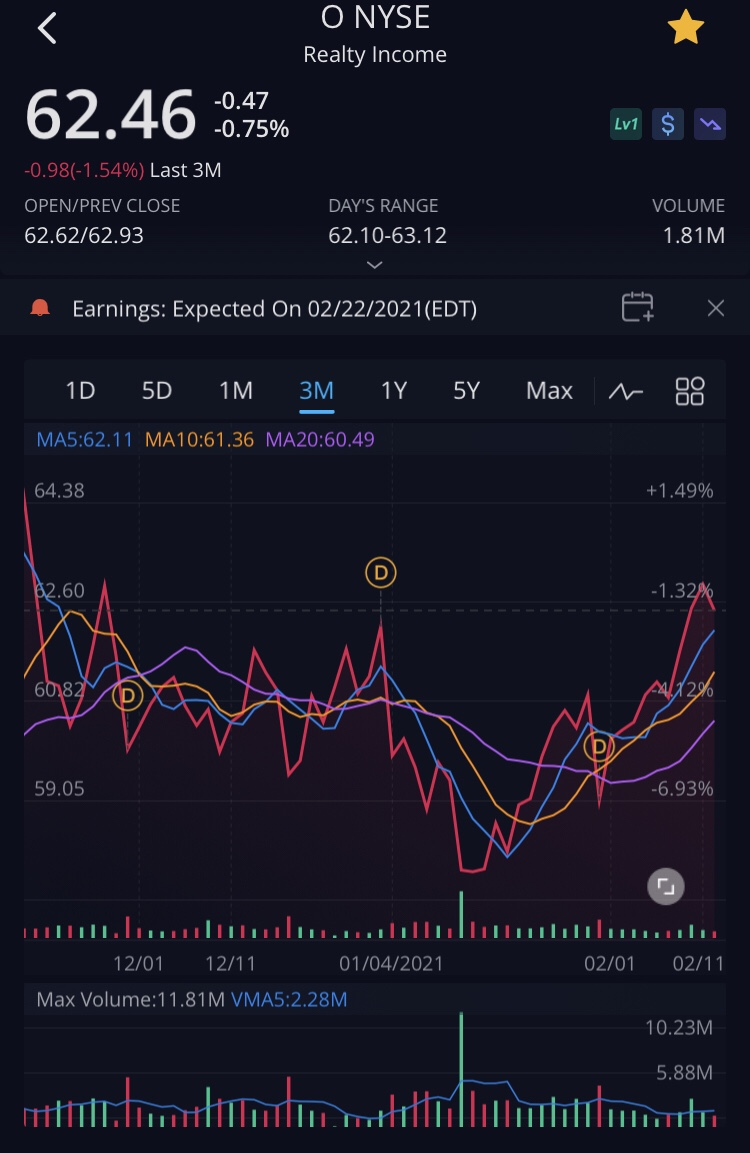This screenshot has height=1153, width=750.
Task: Tap the Day's Range value 62.10-63.12
Action: coord(388,235)
